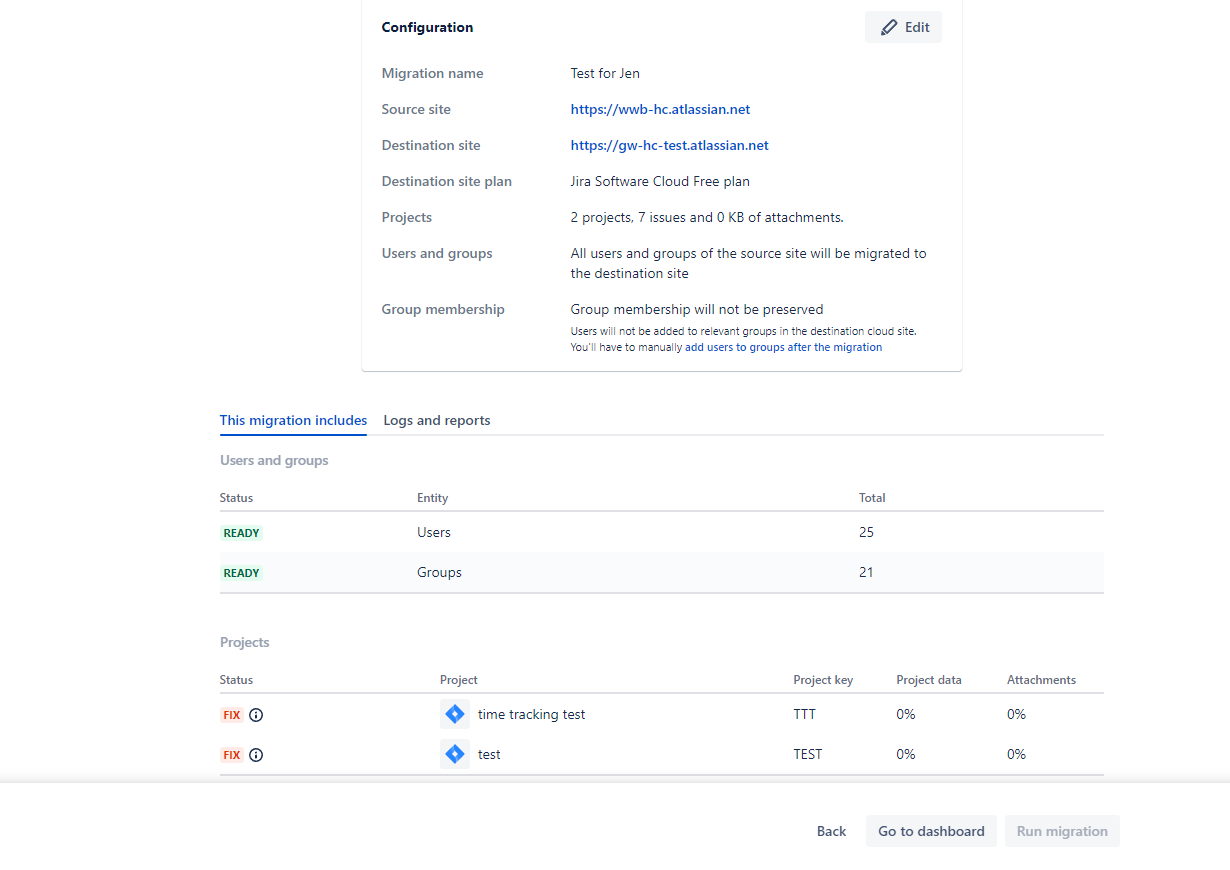
Task: Click FIX badge on the test project row
Action: click(x=231, y=755)
